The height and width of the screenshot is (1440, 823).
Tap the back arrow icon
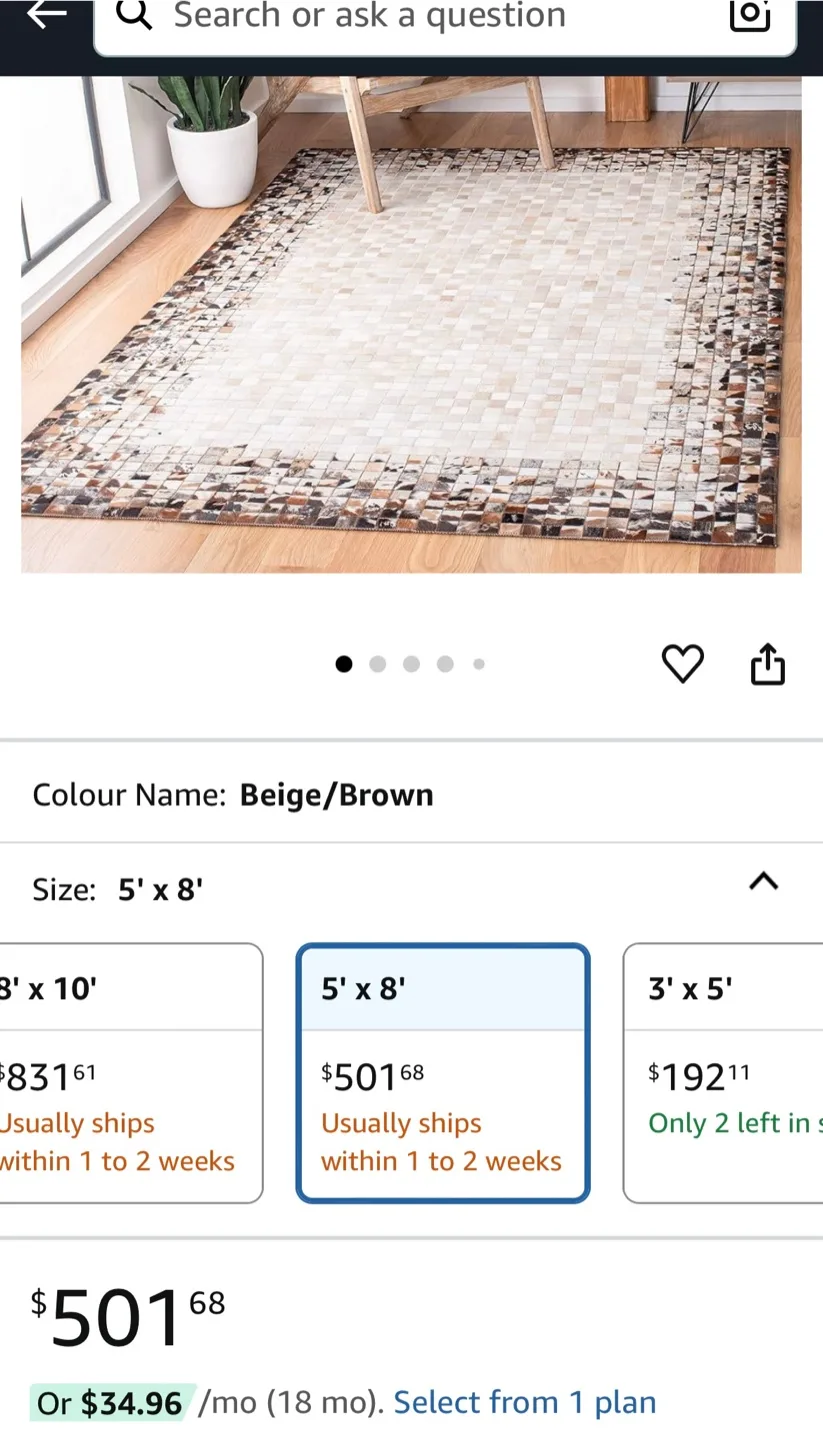point(45,15)
